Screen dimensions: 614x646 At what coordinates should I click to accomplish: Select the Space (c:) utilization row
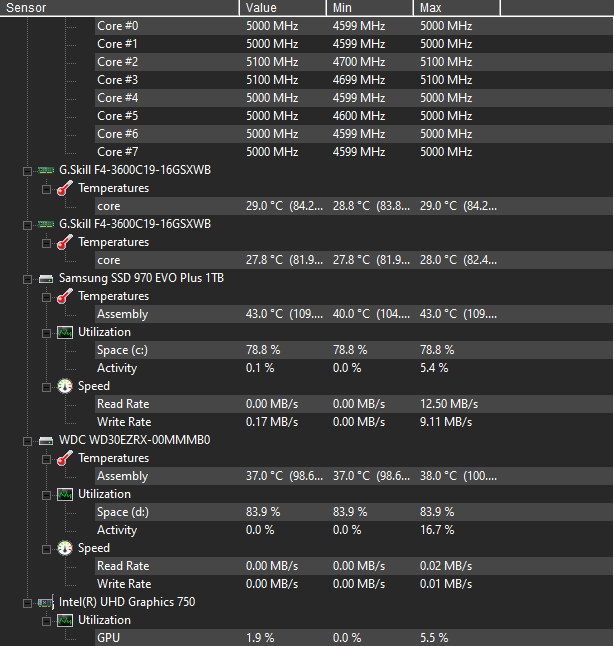(126, 350)
